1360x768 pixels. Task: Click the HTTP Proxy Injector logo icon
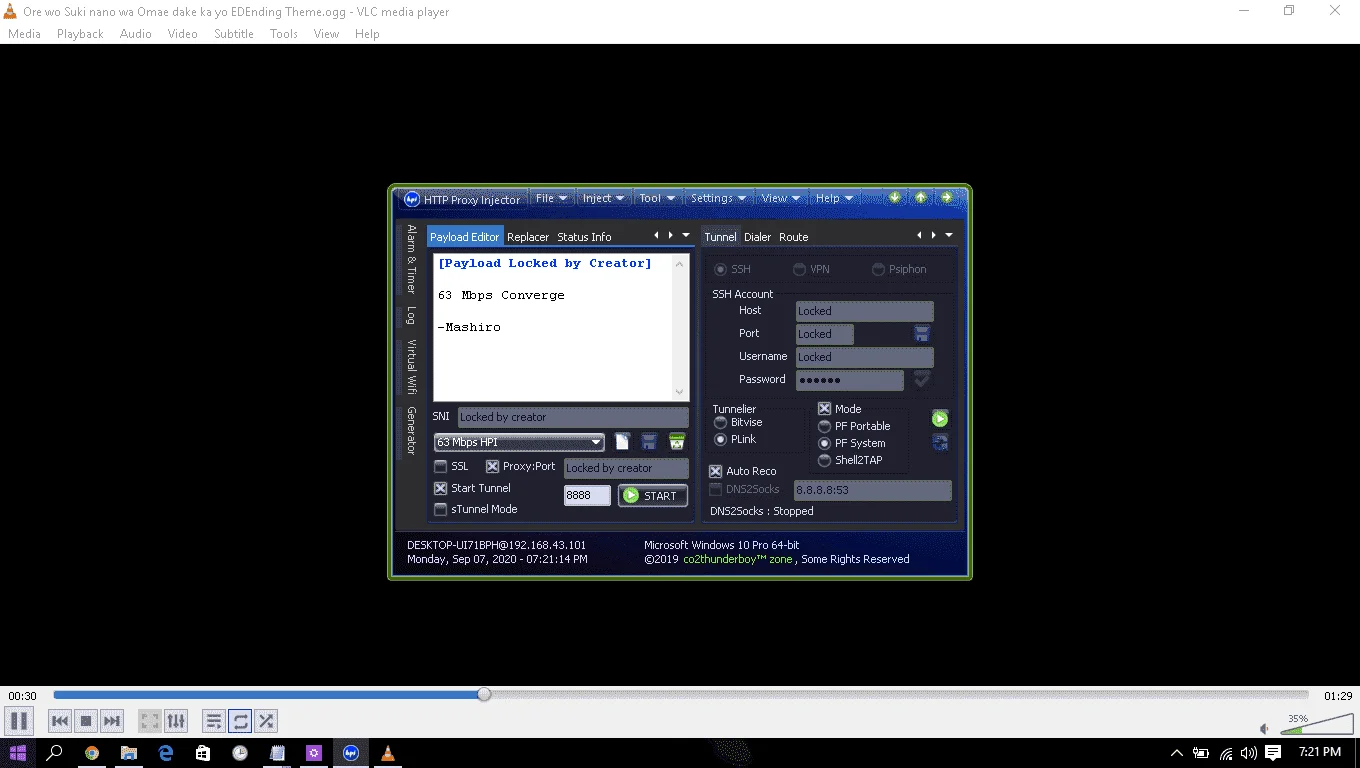[x=411, y=199]
